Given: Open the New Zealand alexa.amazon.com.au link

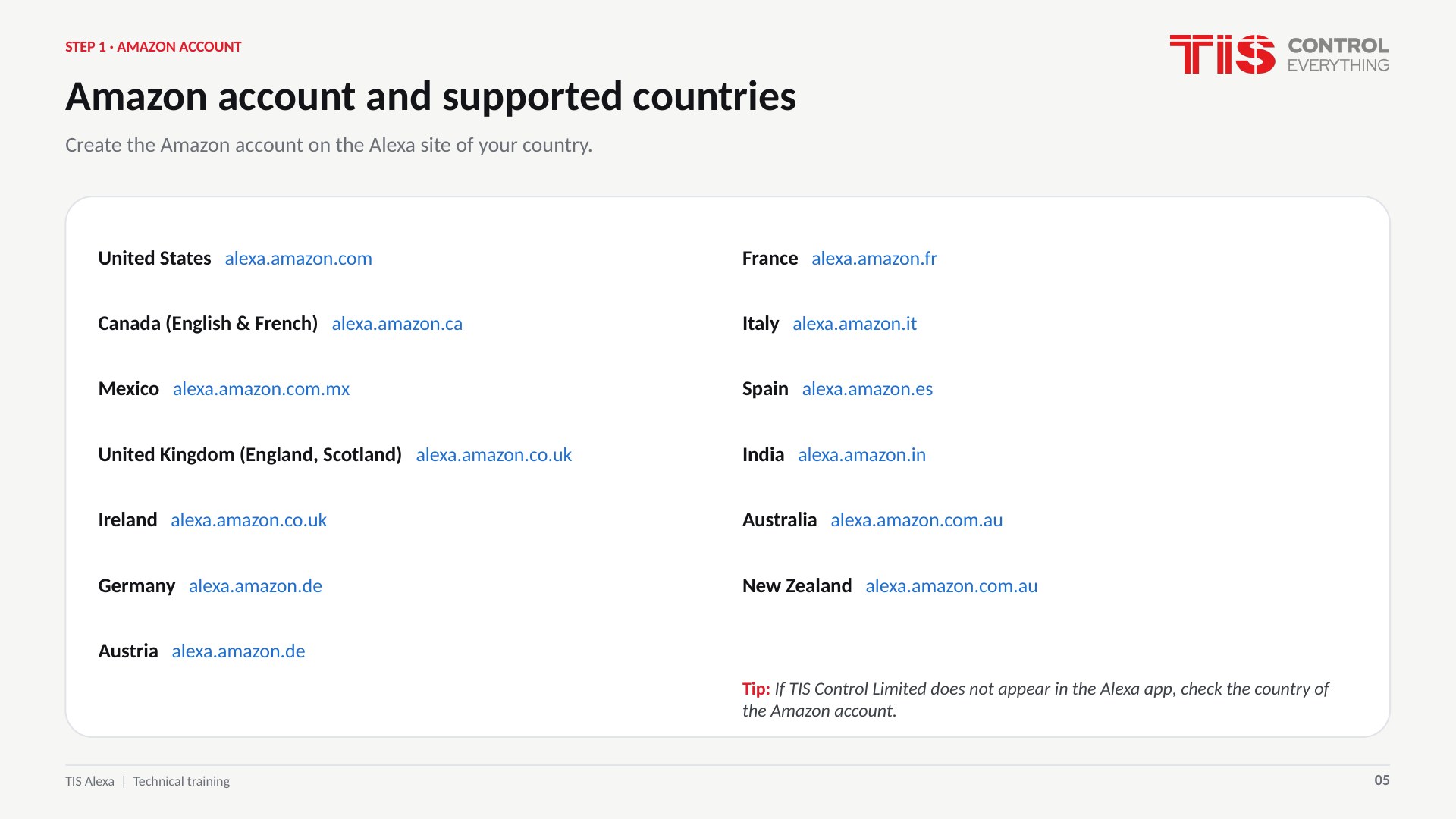Looking at the screenshot, I should [951, 586].
